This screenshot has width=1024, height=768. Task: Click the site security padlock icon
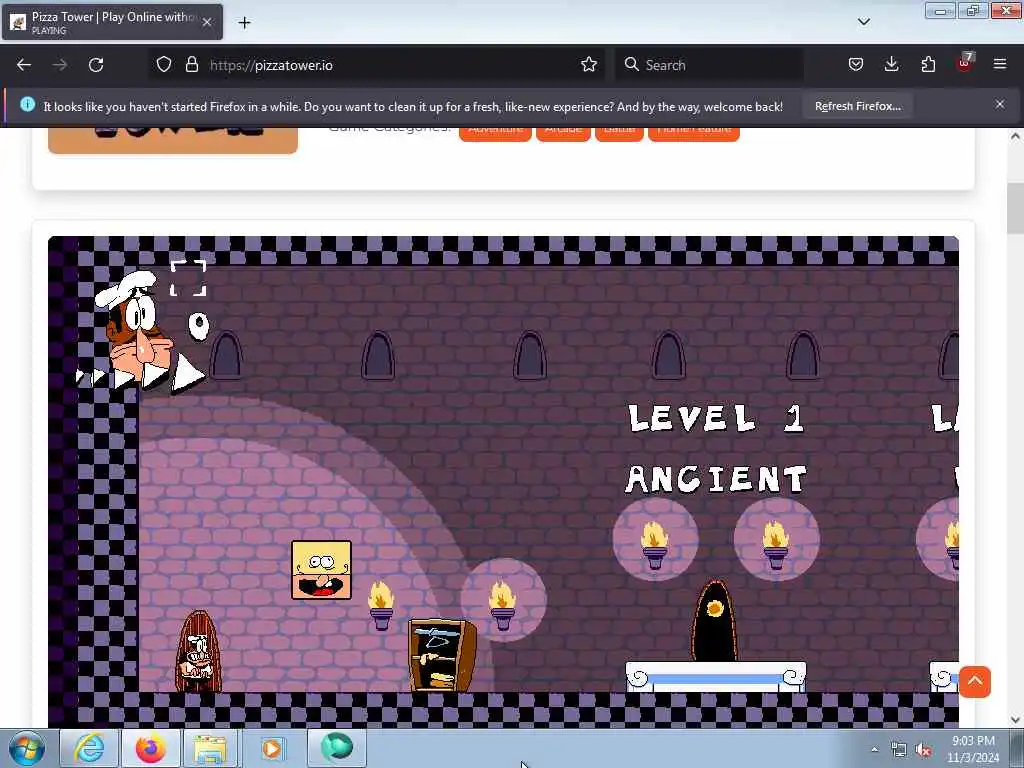click(191, 65)
